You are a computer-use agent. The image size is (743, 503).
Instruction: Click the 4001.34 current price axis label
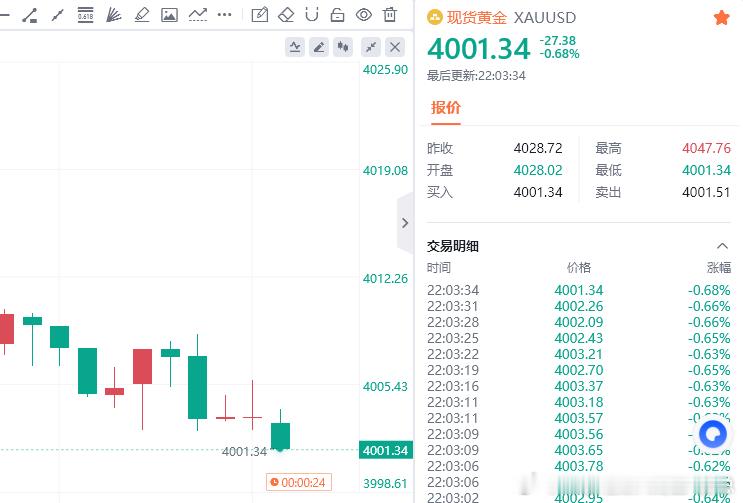tap(386, 450)
